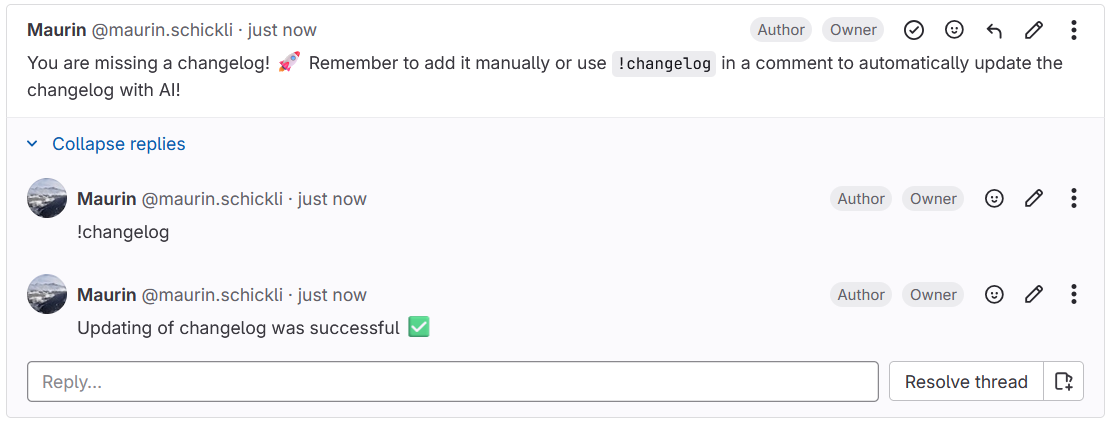Open more actions menu on top comment
1120x427 pixels.
coord(1073,30)
